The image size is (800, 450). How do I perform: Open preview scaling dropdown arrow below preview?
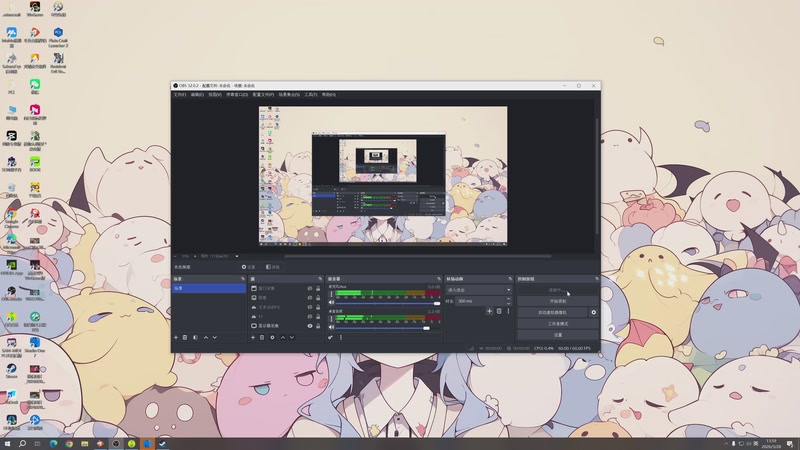(x=237, y=256)
